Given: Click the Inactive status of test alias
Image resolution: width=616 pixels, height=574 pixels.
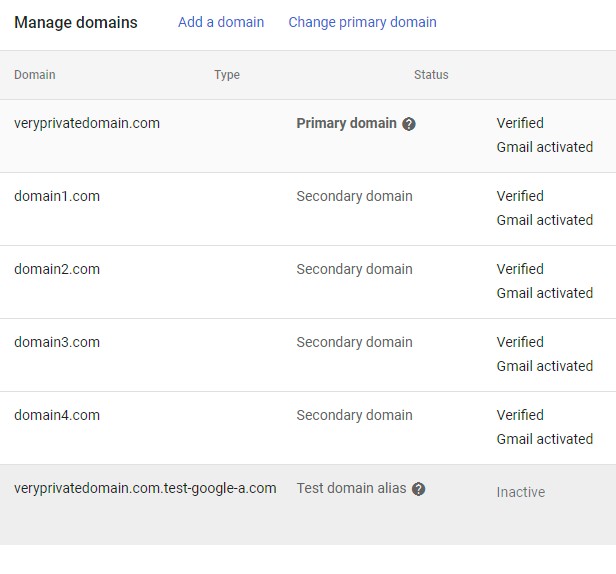Looking at the screenshot, I should click(521, 492).
